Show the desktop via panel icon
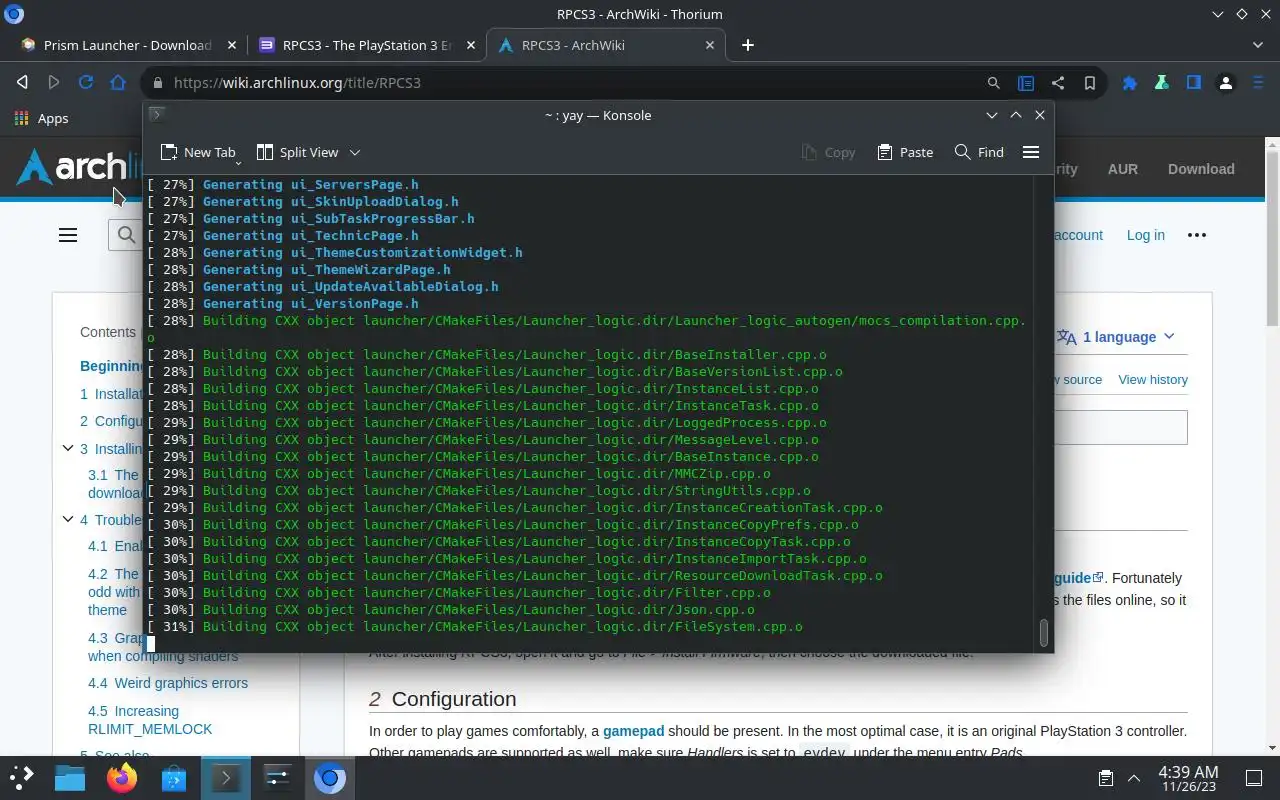1280x800 pixels. (x=1254, y=778)
